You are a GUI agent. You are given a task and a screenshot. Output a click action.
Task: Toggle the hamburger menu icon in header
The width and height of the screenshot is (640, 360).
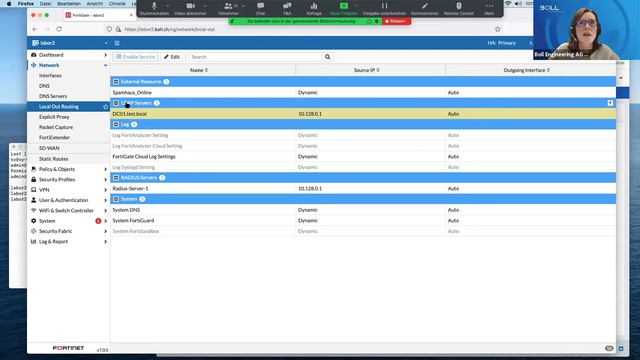[117, 43]
